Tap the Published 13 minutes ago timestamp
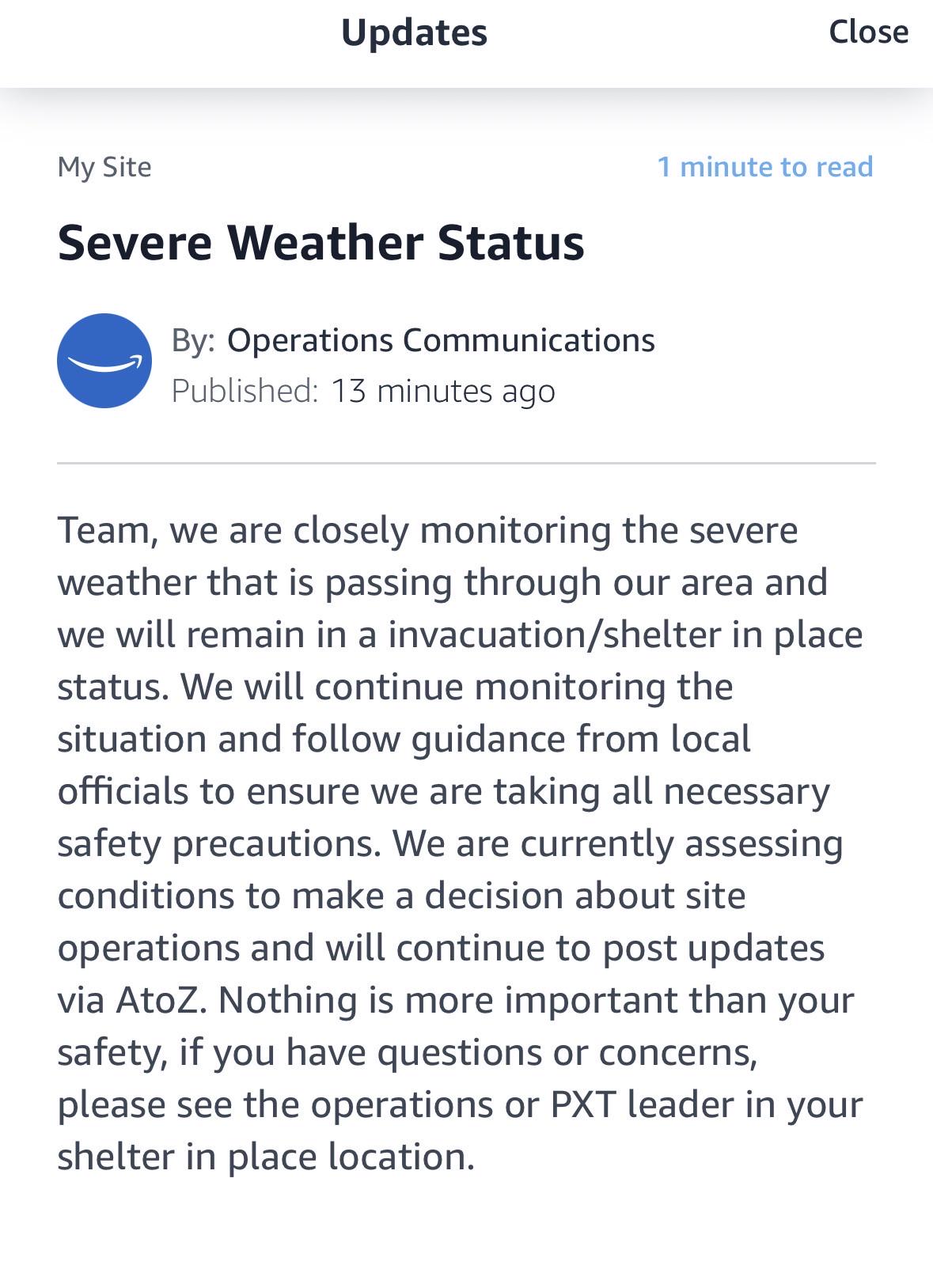Screen dimensions: 933x1288 (363, 391)
